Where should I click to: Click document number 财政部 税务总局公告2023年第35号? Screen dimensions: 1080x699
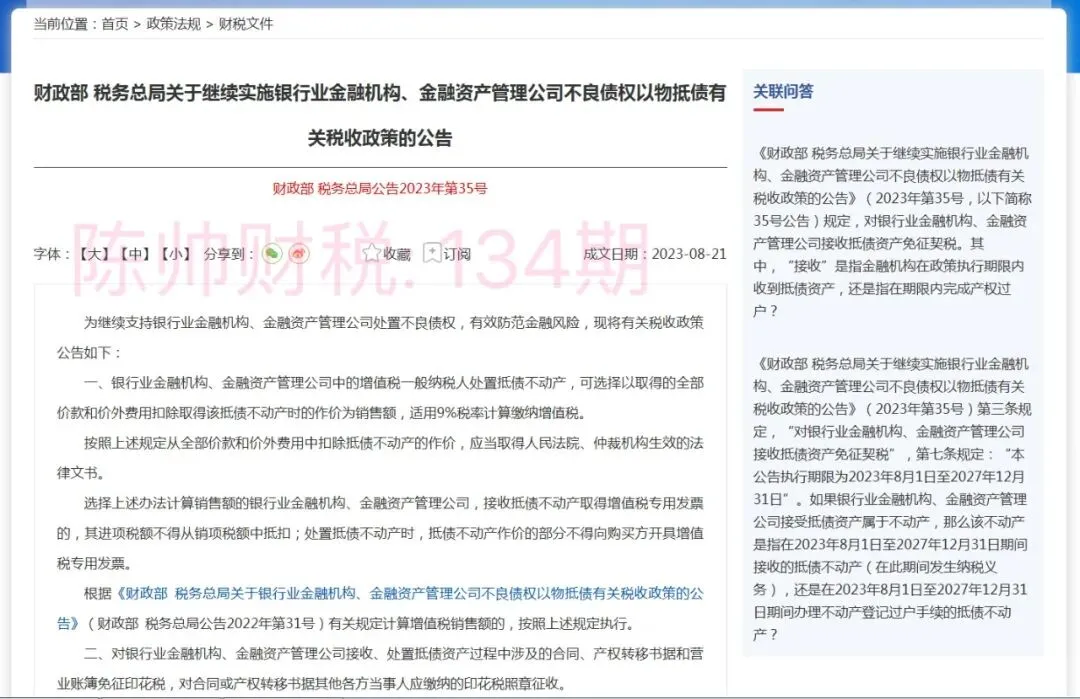[380, 188]
